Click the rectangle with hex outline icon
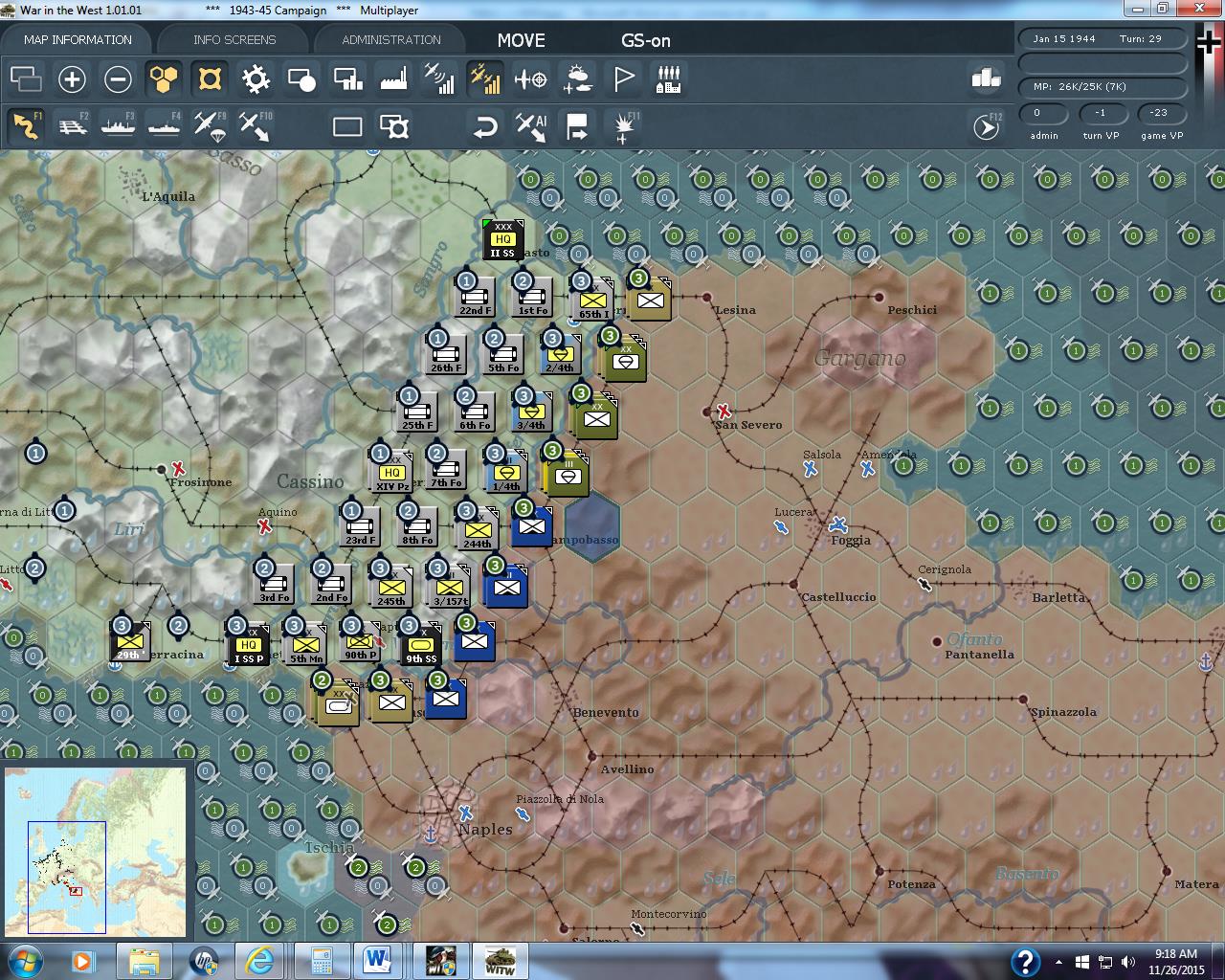Image resolution: width=1225 pixels, height=980 pixels. click(x=393, y=126)
